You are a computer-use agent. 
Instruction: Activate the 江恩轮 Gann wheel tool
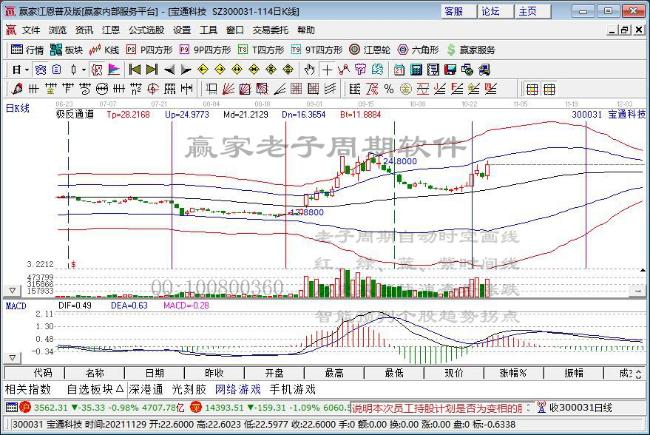pyautogui.click(x=370, y=49)
